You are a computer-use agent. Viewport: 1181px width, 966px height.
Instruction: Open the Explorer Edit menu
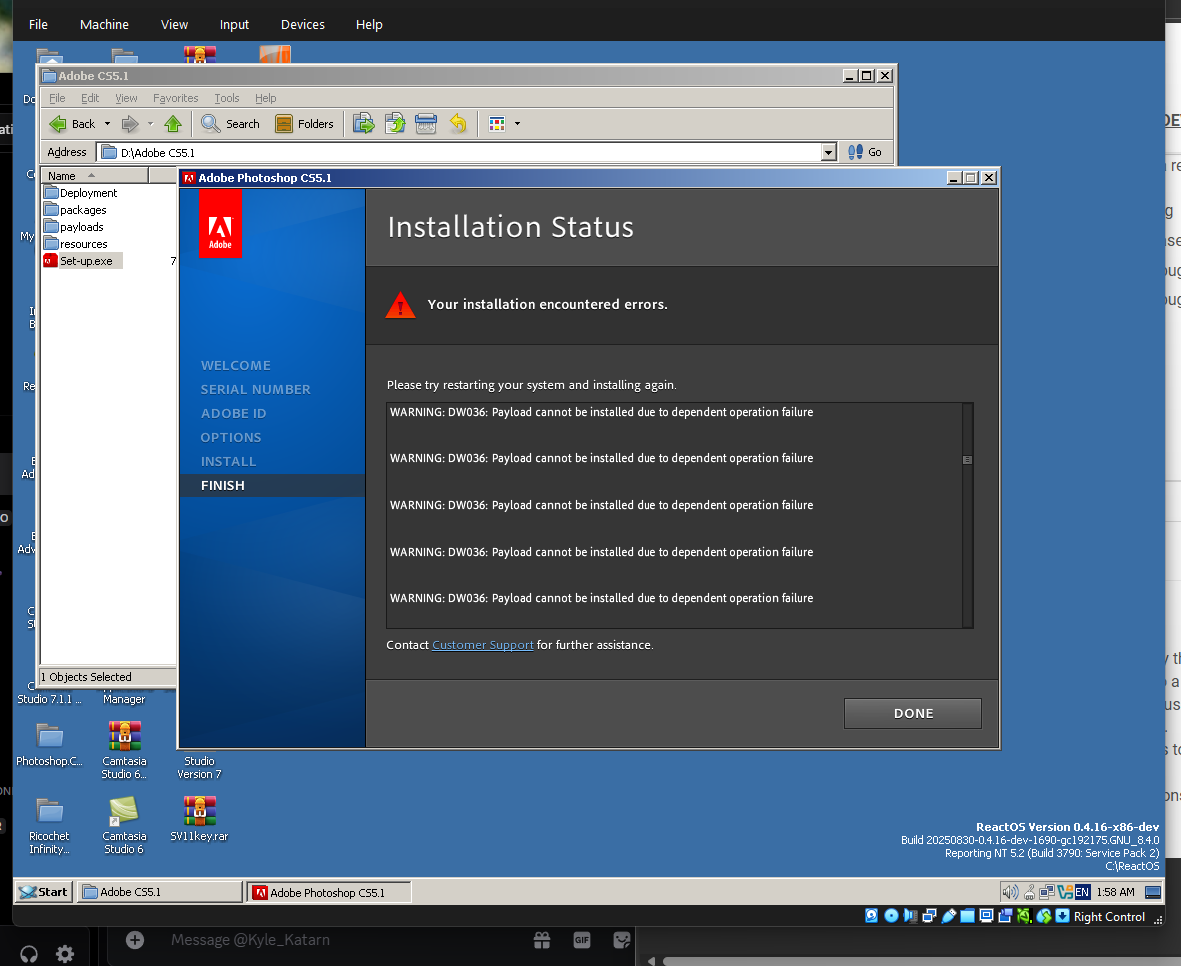[90, 98]
